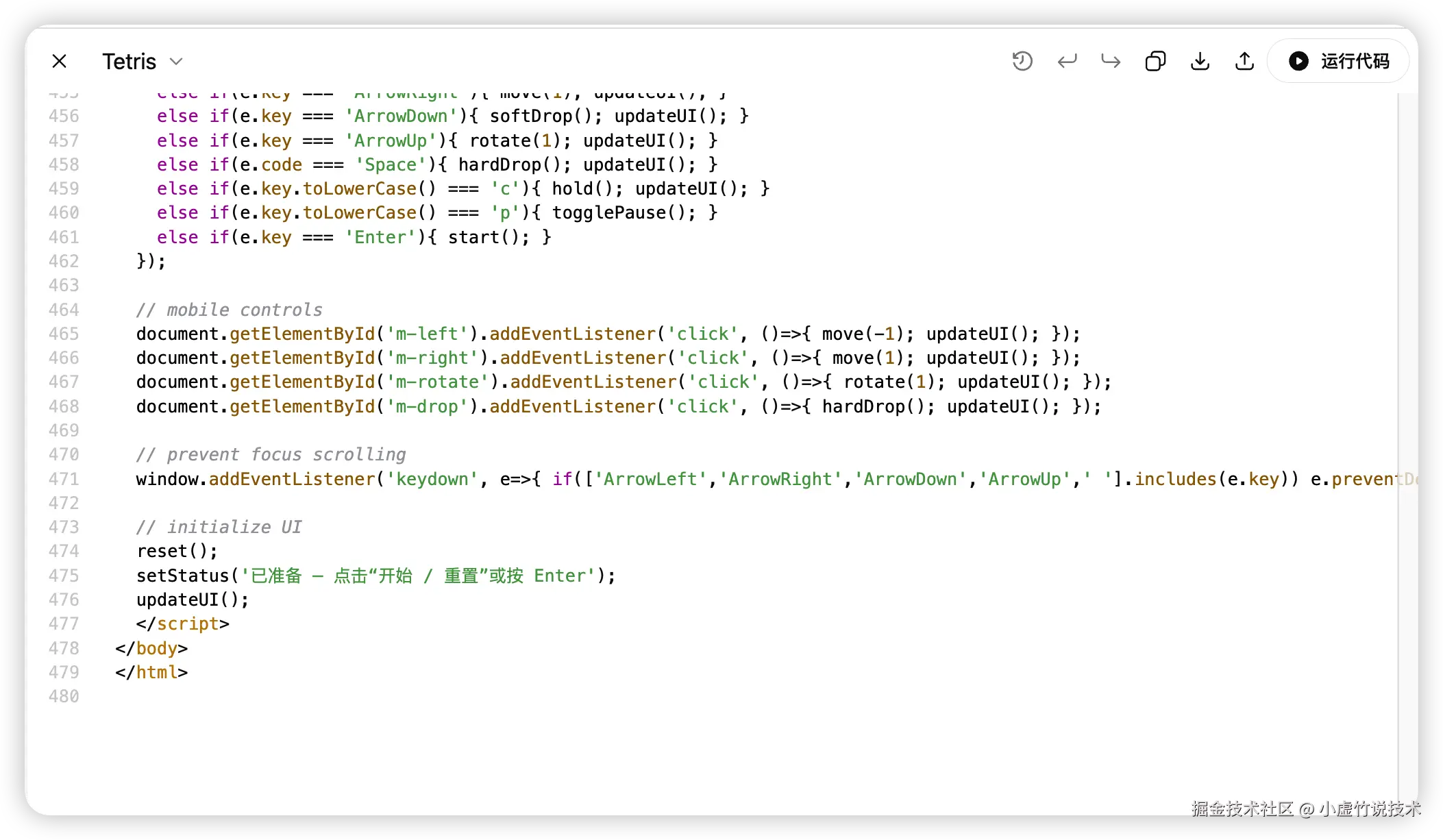Click the '// mobile controls' comment
The image size is (1443, 840).
point(229,310)
